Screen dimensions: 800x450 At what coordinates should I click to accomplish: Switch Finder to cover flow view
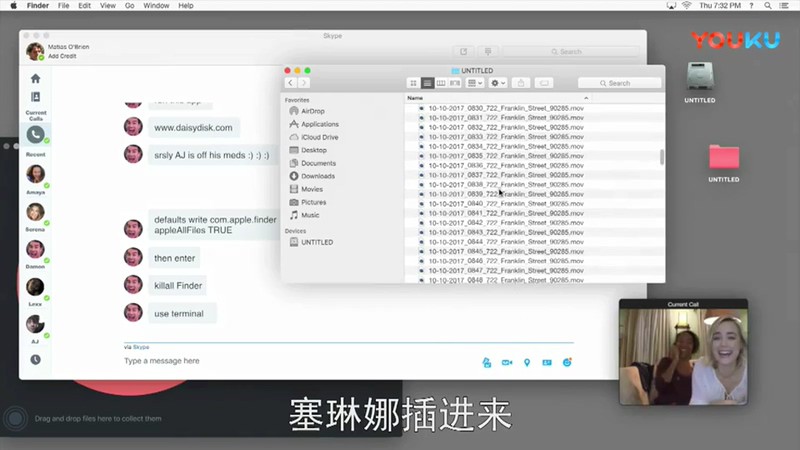455,83
